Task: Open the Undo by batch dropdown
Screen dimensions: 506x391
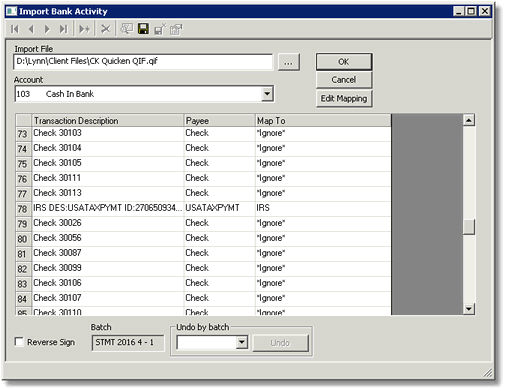Action: tap(241, 342)
